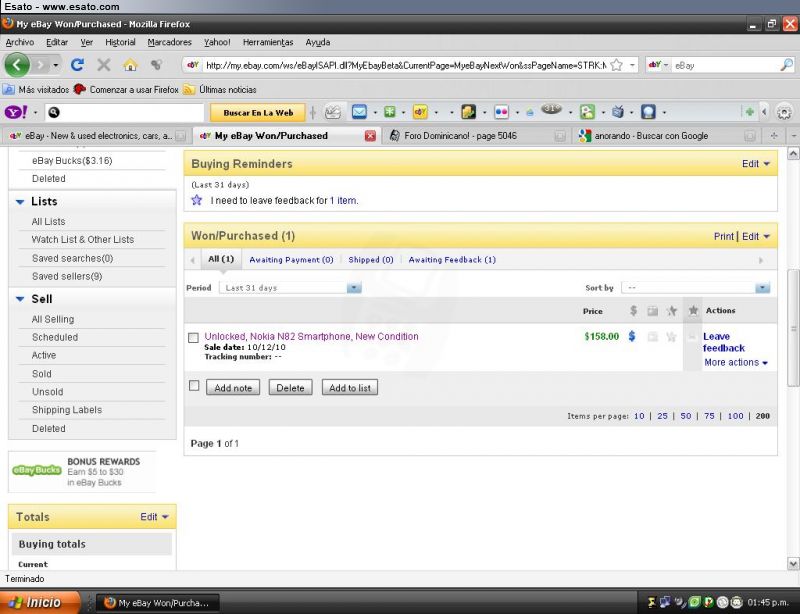Click the Add to list button
This screenshot has height=614, width=800.
pyautogui.click(x=350, y=388)
